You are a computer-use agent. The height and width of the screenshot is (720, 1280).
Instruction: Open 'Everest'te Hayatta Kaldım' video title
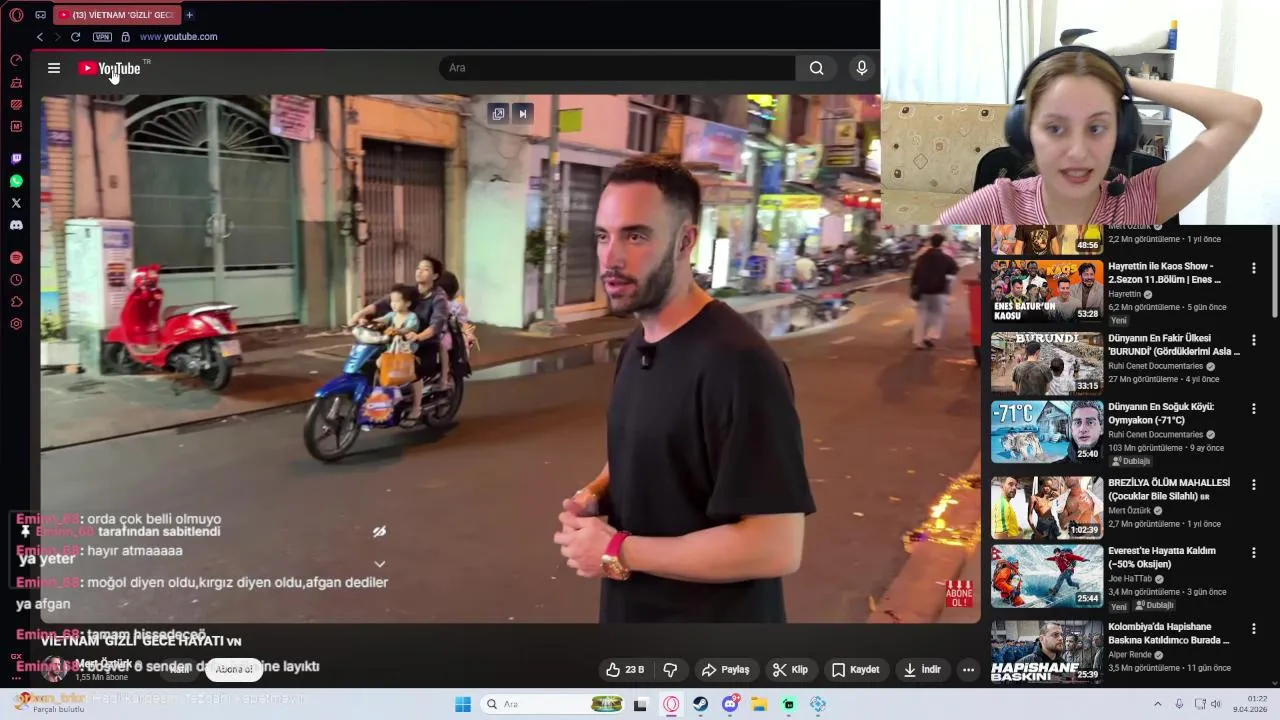[x=1162, y=557]
